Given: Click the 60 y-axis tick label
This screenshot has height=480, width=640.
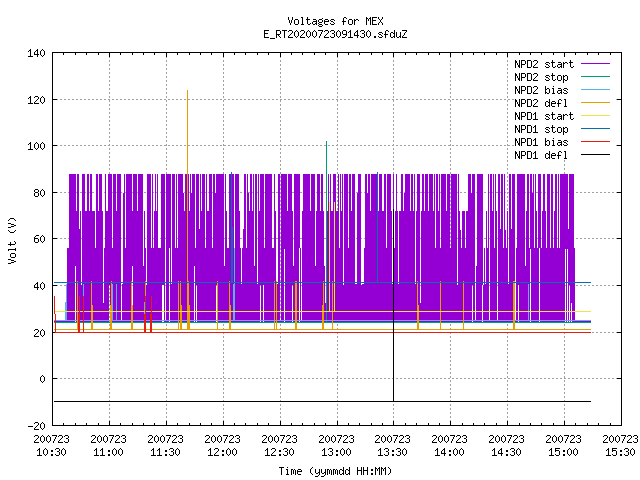Looking at the screenshot, I should tap(39, 239).
